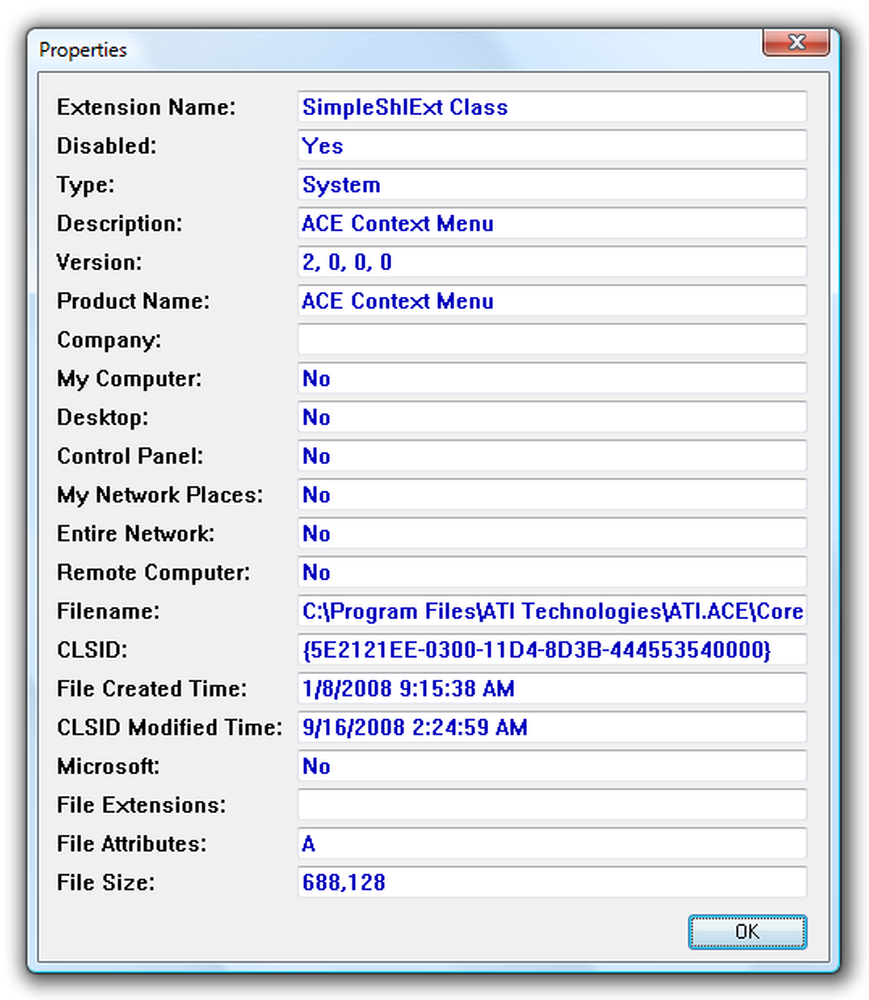Click the Properties window title text
This screenshot has width=869, height=1000.
pyautogui.click(x=83, y=50)
